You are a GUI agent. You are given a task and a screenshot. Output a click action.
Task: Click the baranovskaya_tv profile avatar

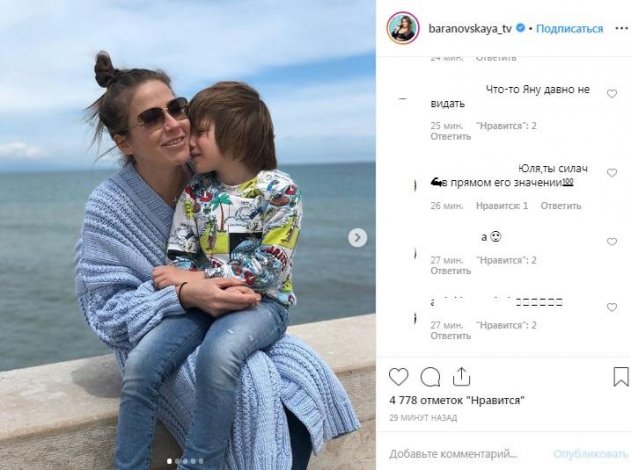(x=403, y=28)
